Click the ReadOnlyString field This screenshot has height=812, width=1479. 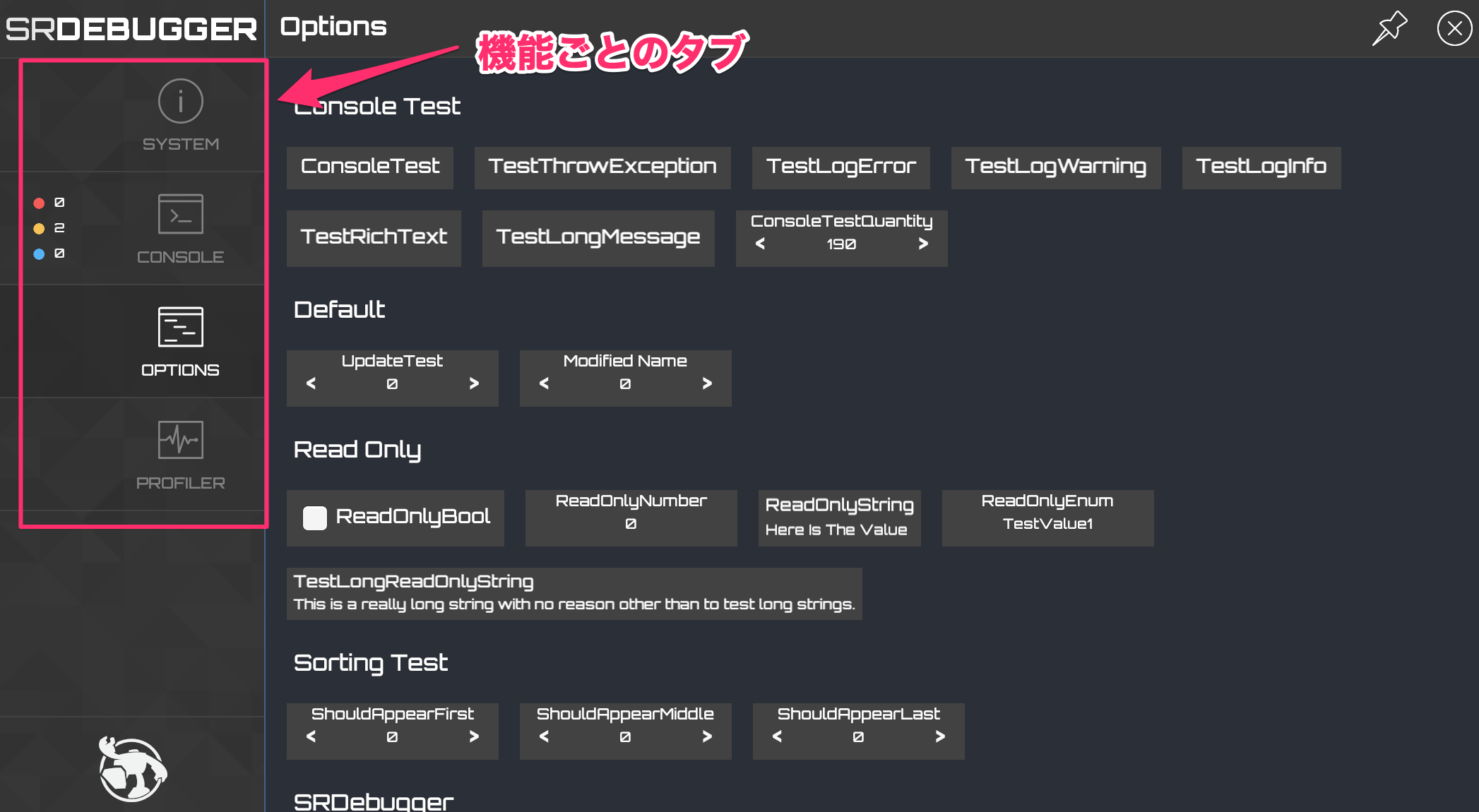pos(840,518)
